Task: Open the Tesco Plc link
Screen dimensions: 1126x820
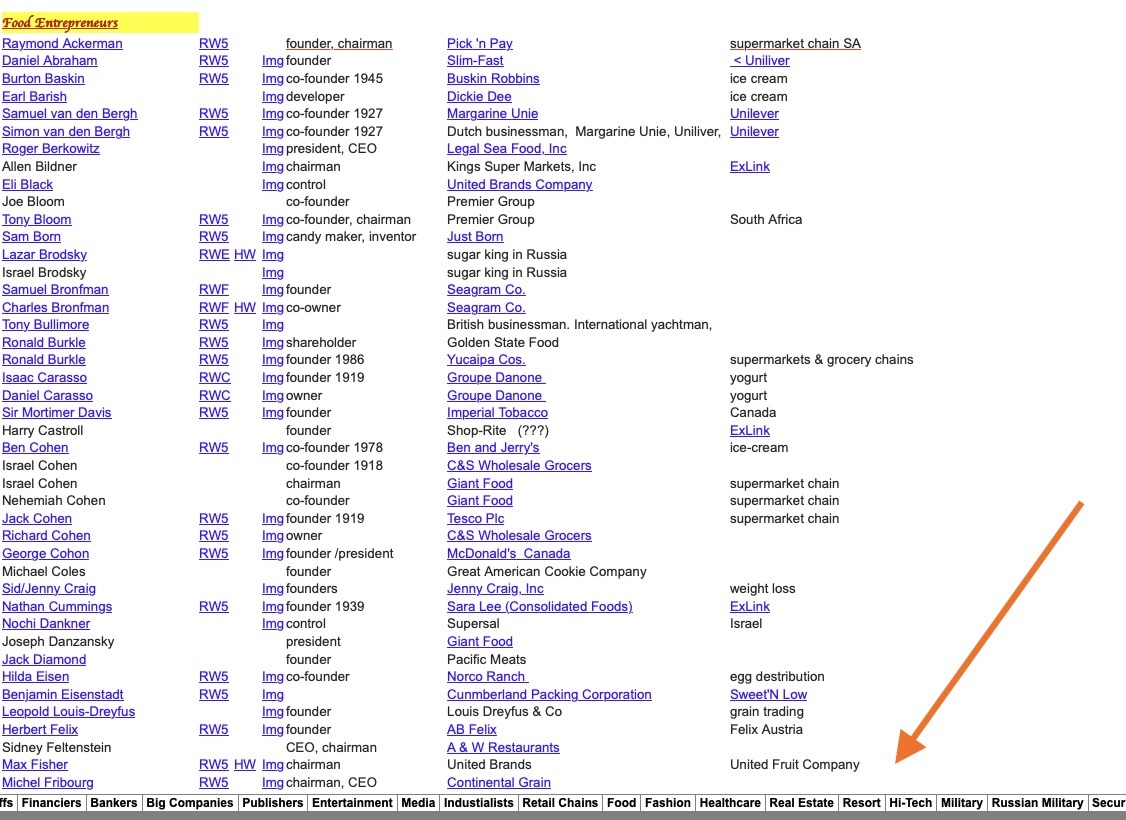Action: [475, 518]
